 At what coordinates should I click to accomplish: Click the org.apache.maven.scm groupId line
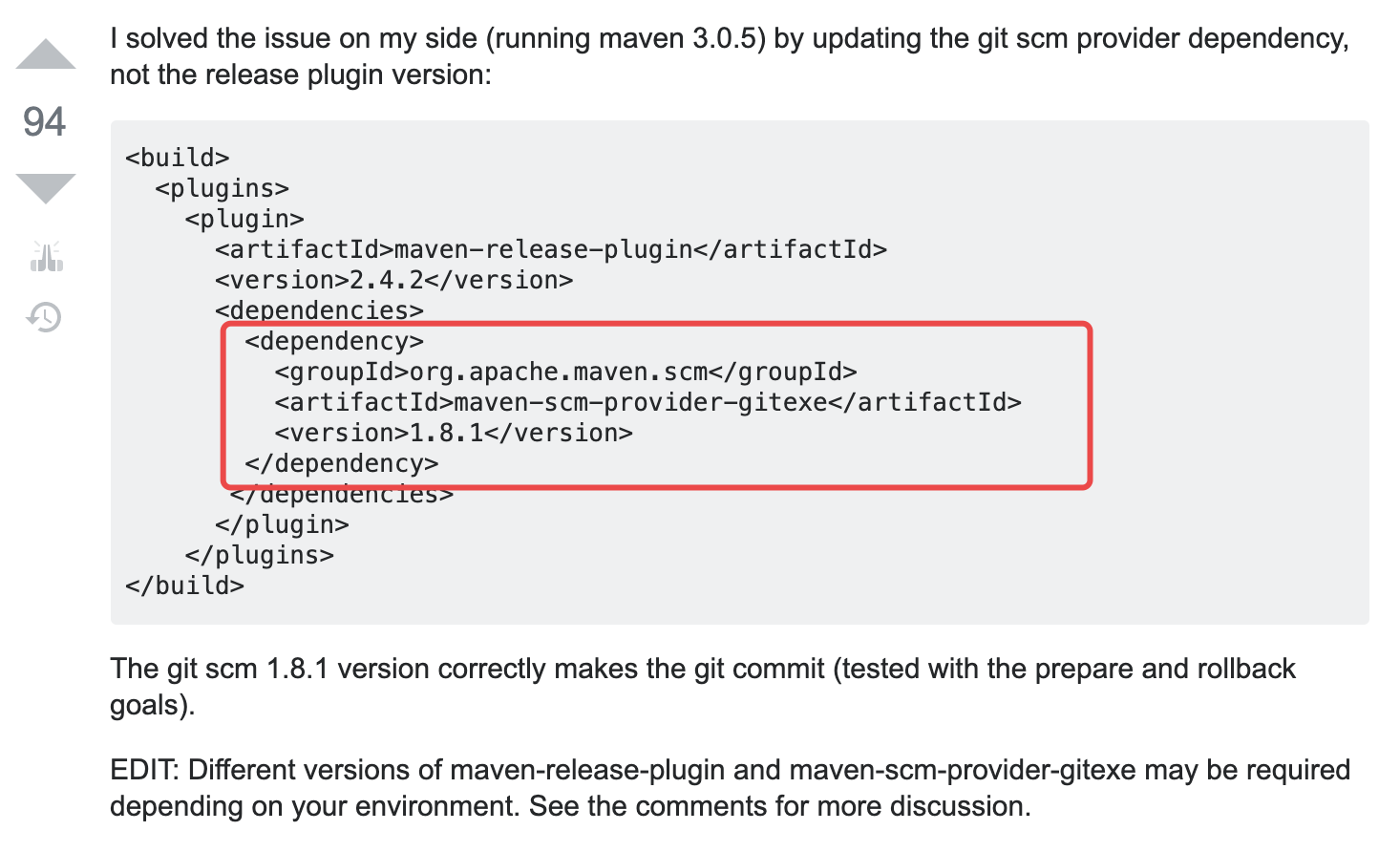(565, 372)
